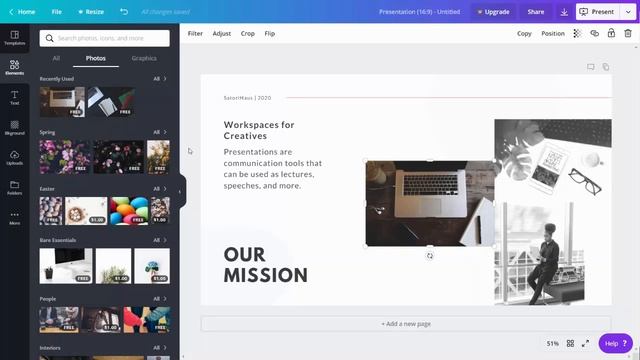Delete selection with trash icon

[628, 33]
